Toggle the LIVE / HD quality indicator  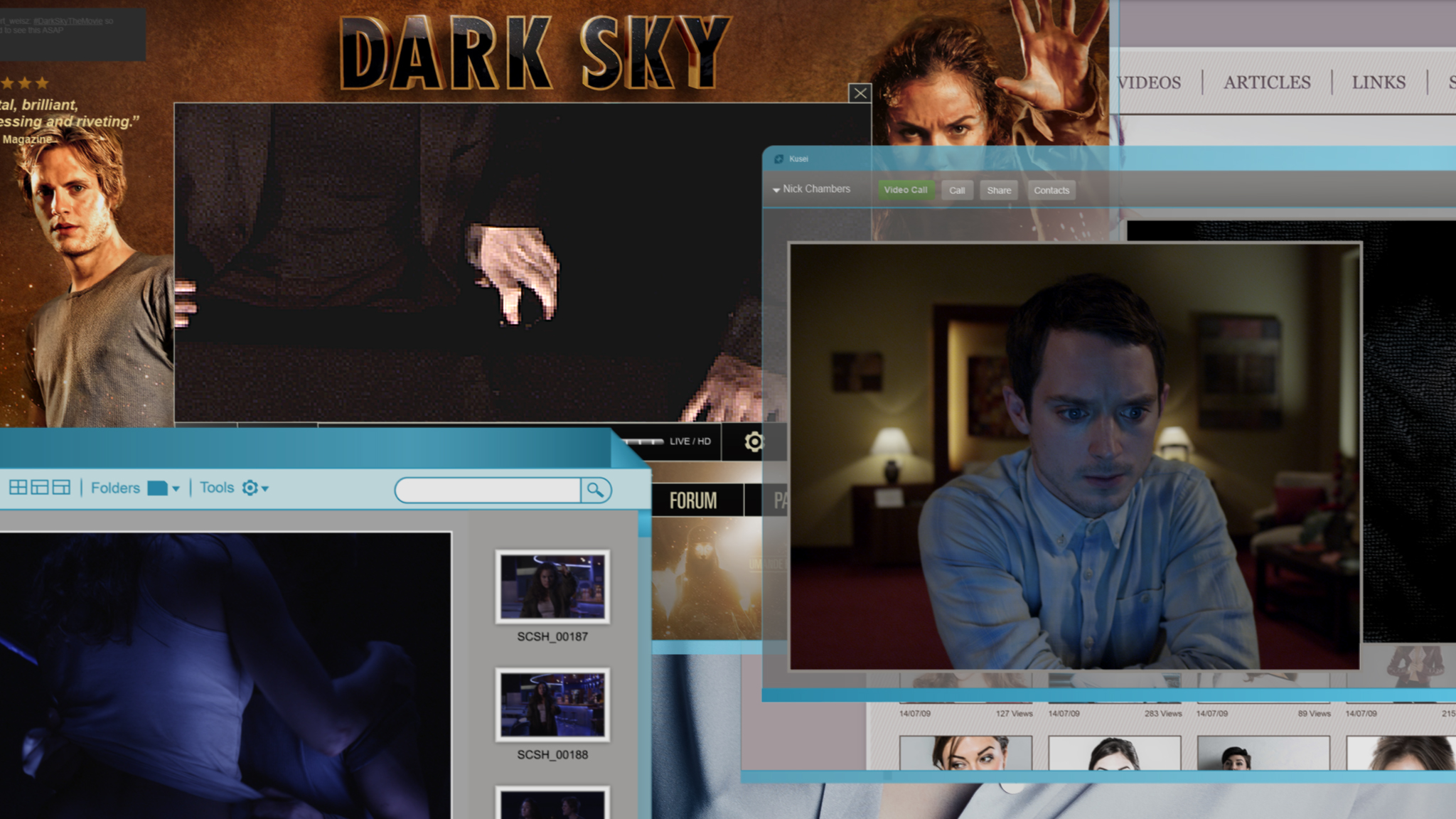690,441
